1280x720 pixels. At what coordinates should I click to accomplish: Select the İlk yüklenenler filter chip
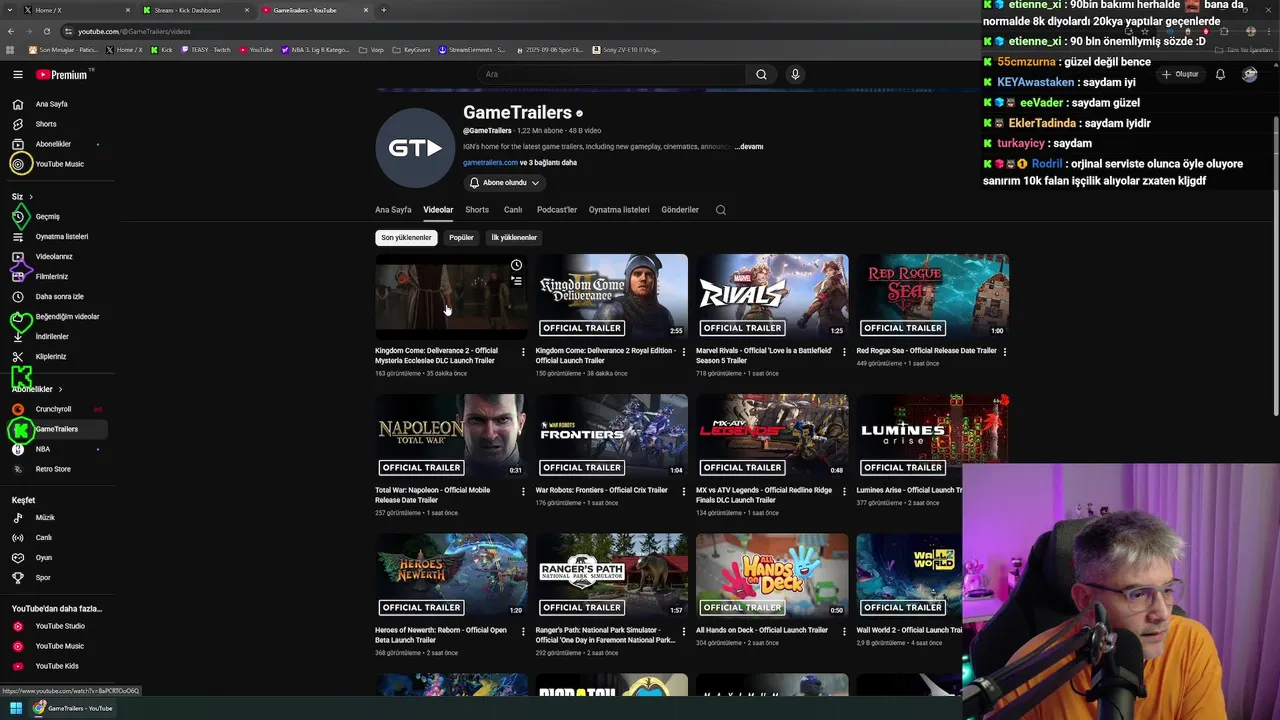pyautogui.click(x=514, y=238)
